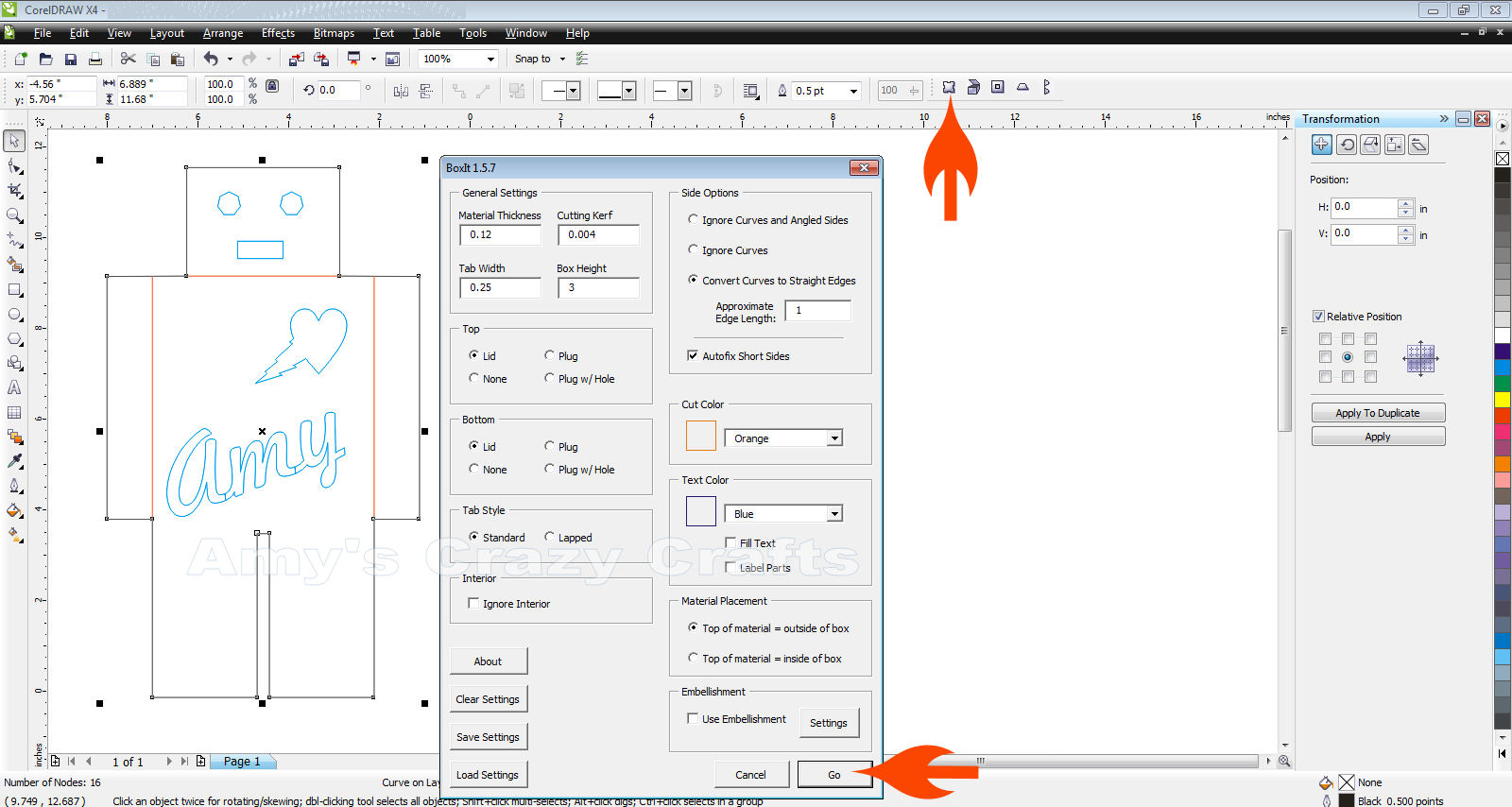This screenshot has width=1512, height=807.
Task: Click the lock ratio icon
Action: tap(272, 85)
